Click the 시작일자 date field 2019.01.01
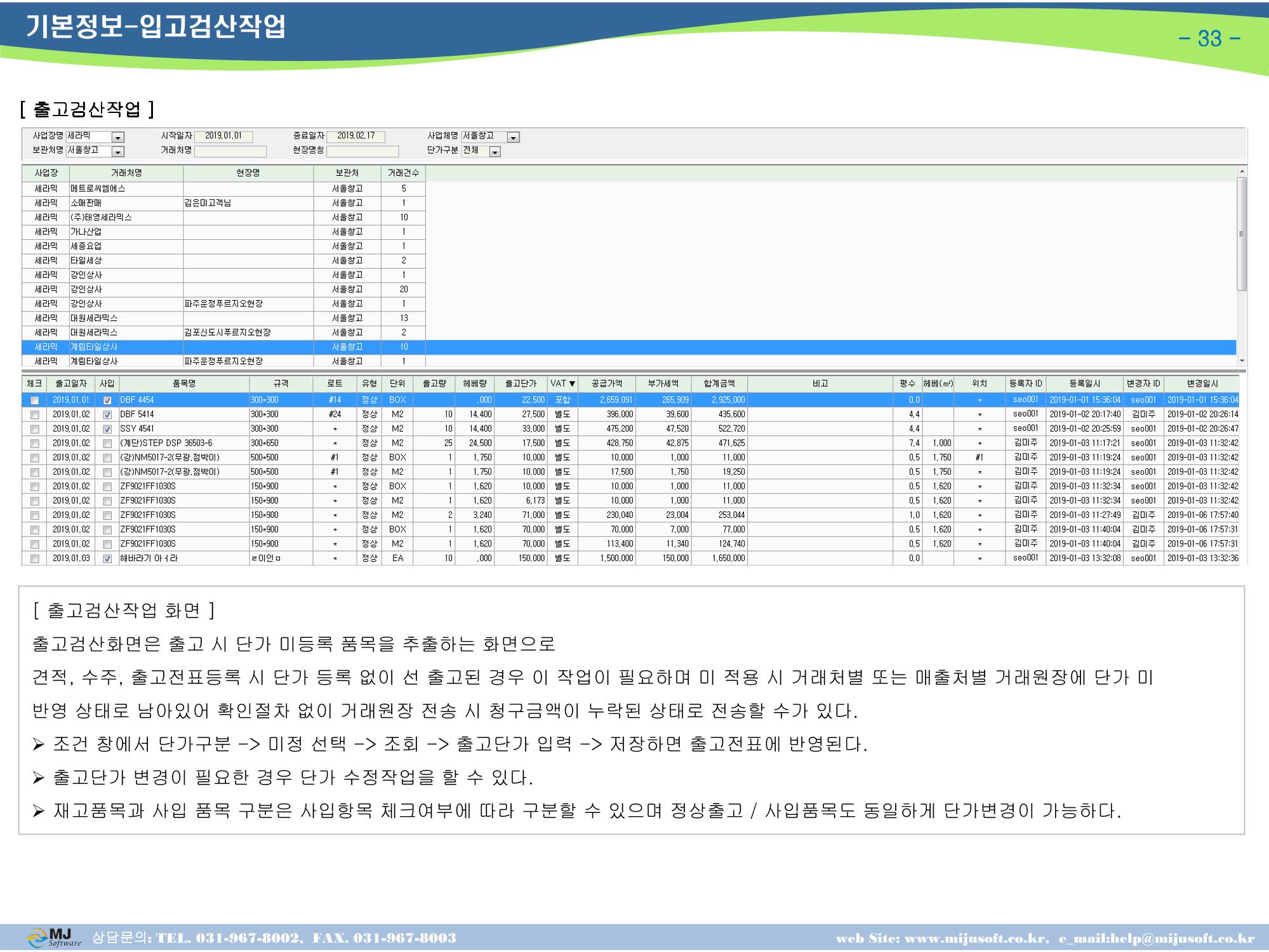Viewport: 1269px width, 952px height. click(x=223, y=136)
